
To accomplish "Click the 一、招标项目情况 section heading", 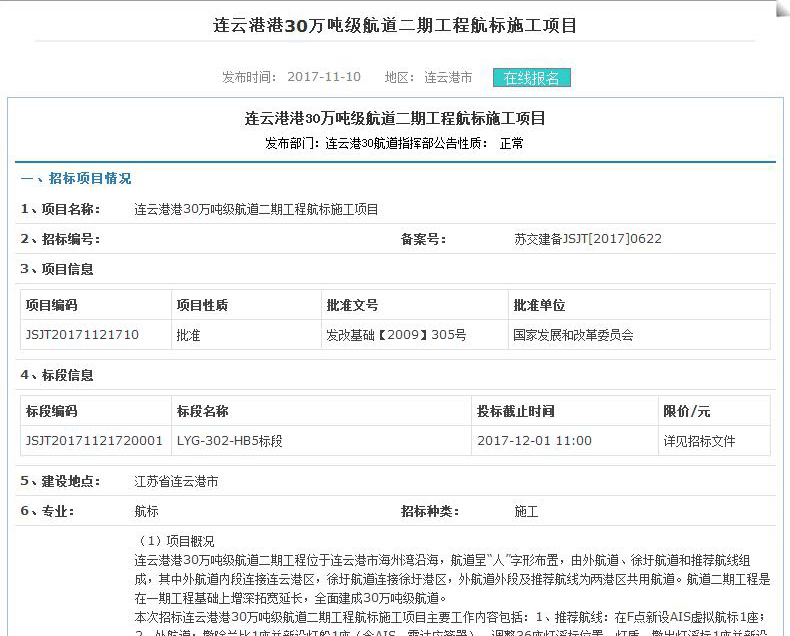I will click(x=76, y=179).
